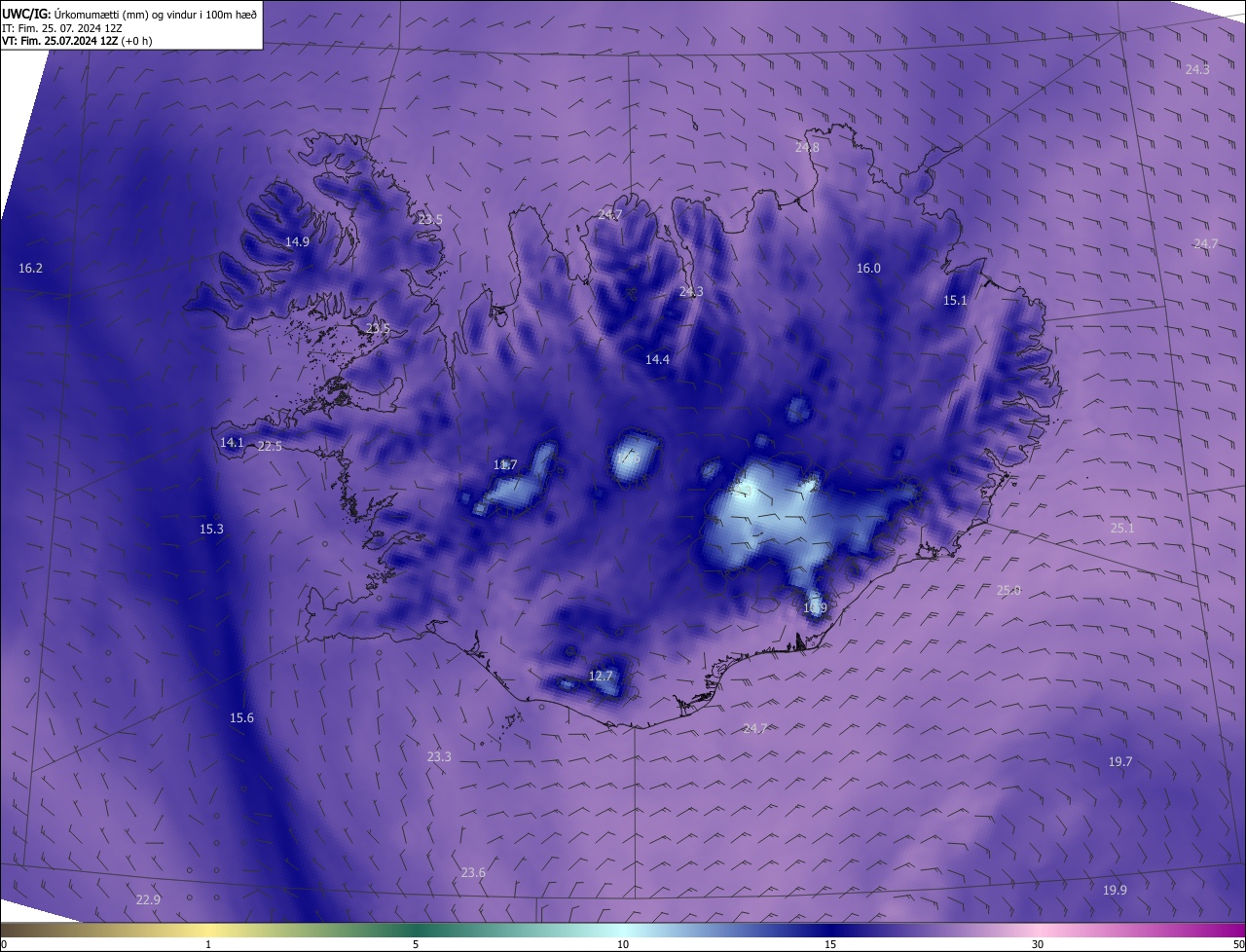The width and height of the screenshot is (1246, 952).
Task: Click the colorbar tick label 5
Action: pyautogui.click(x=416, y=944)
